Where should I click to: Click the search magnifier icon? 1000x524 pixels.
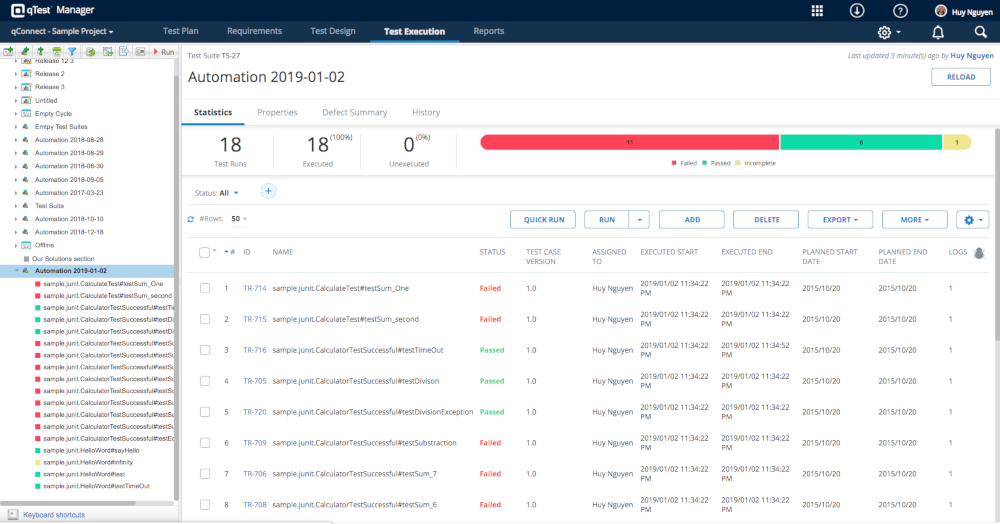pos(980,32)
